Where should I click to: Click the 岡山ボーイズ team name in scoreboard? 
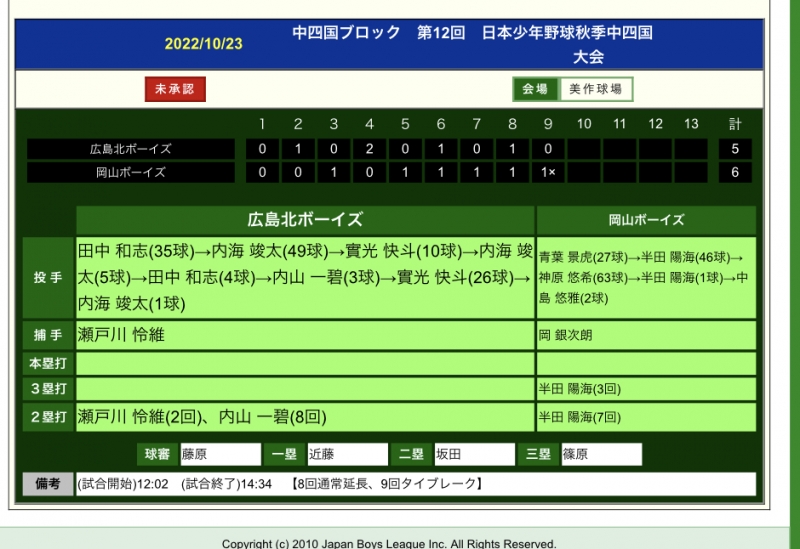(x=130, y=172)
